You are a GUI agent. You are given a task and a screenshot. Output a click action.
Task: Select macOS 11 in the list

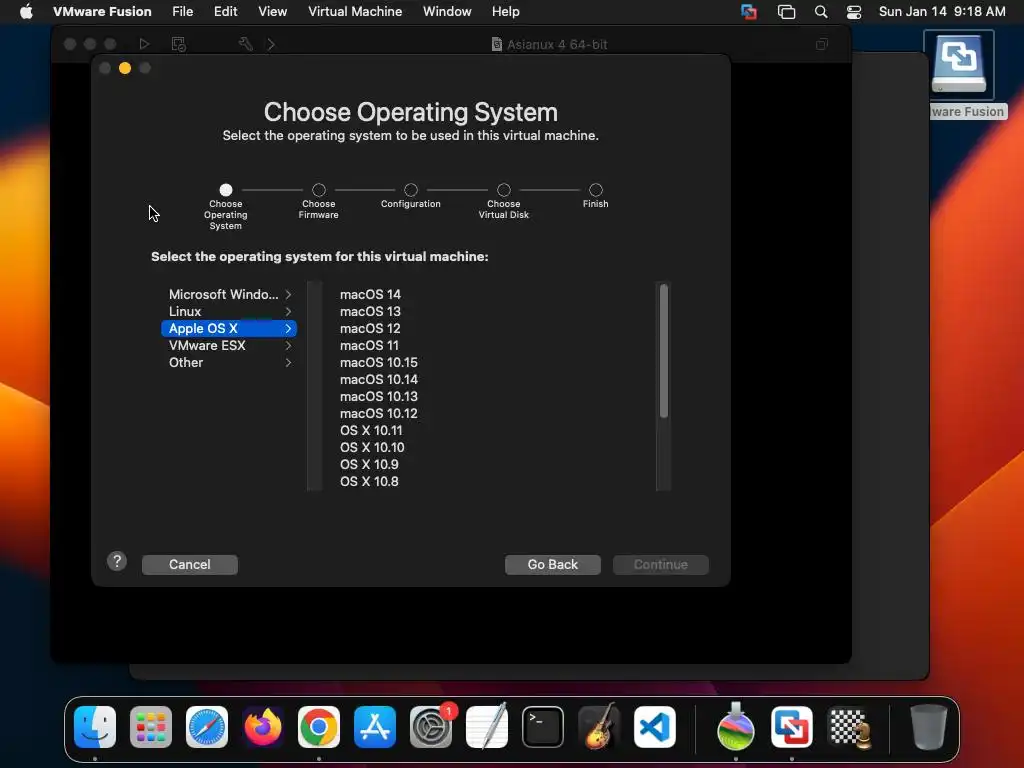(369, 345)
